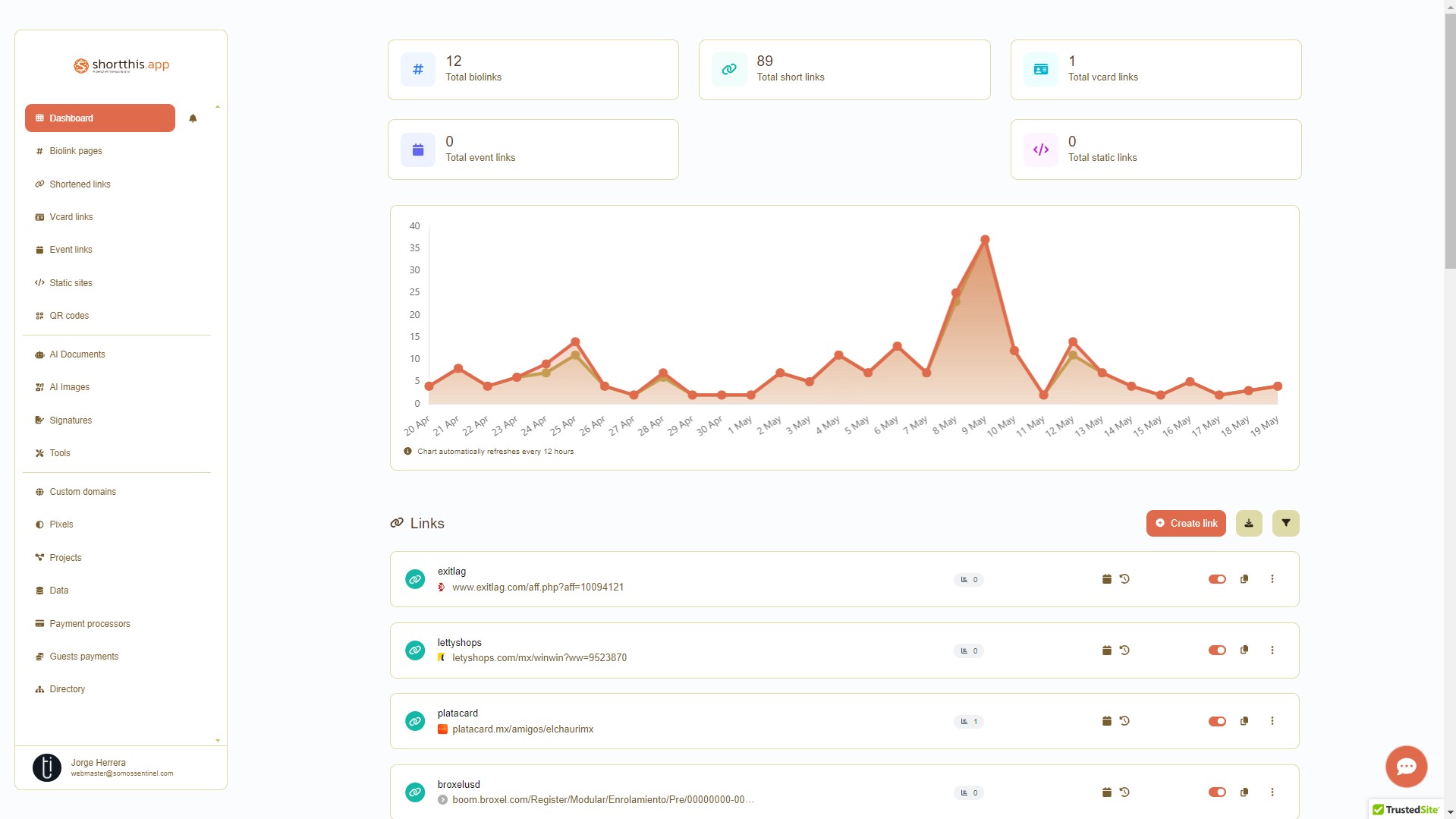
Task: Open the Signatures section
Action: [71, 420]
